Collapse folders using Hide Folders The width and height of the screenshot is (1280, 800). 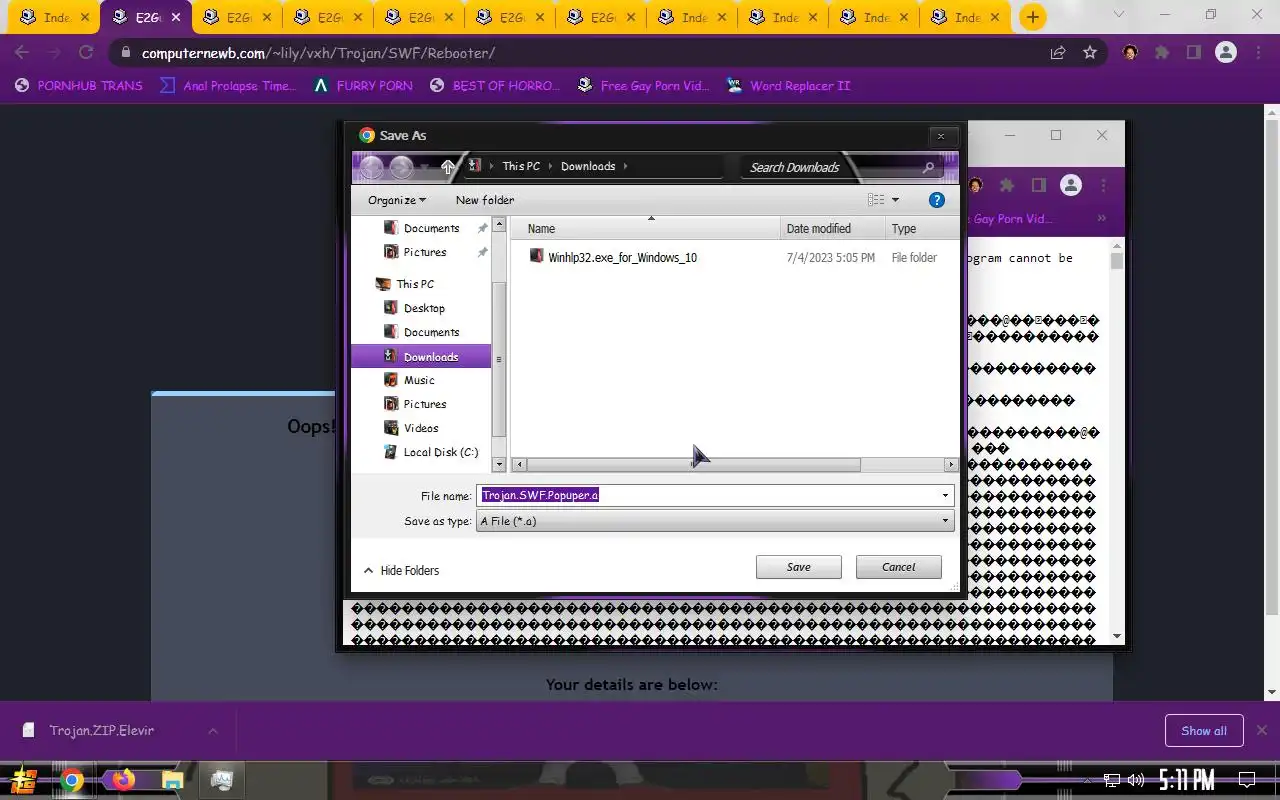[401, 570]
